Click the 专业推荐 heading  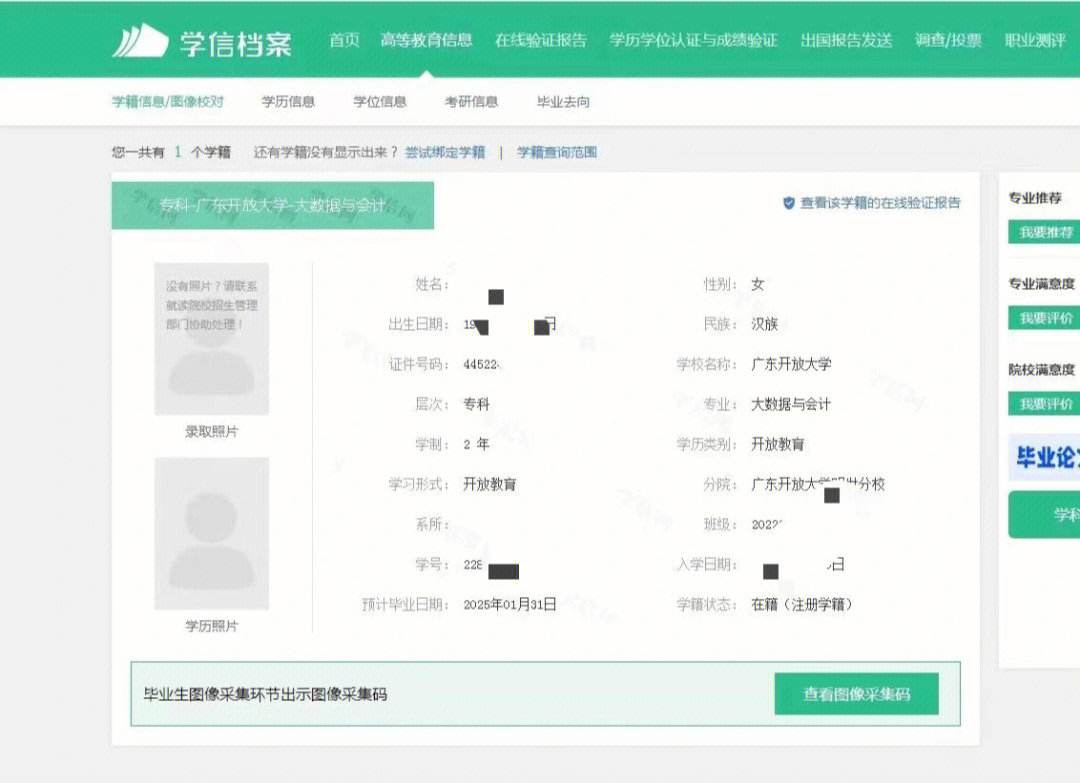click(1035, 198)
